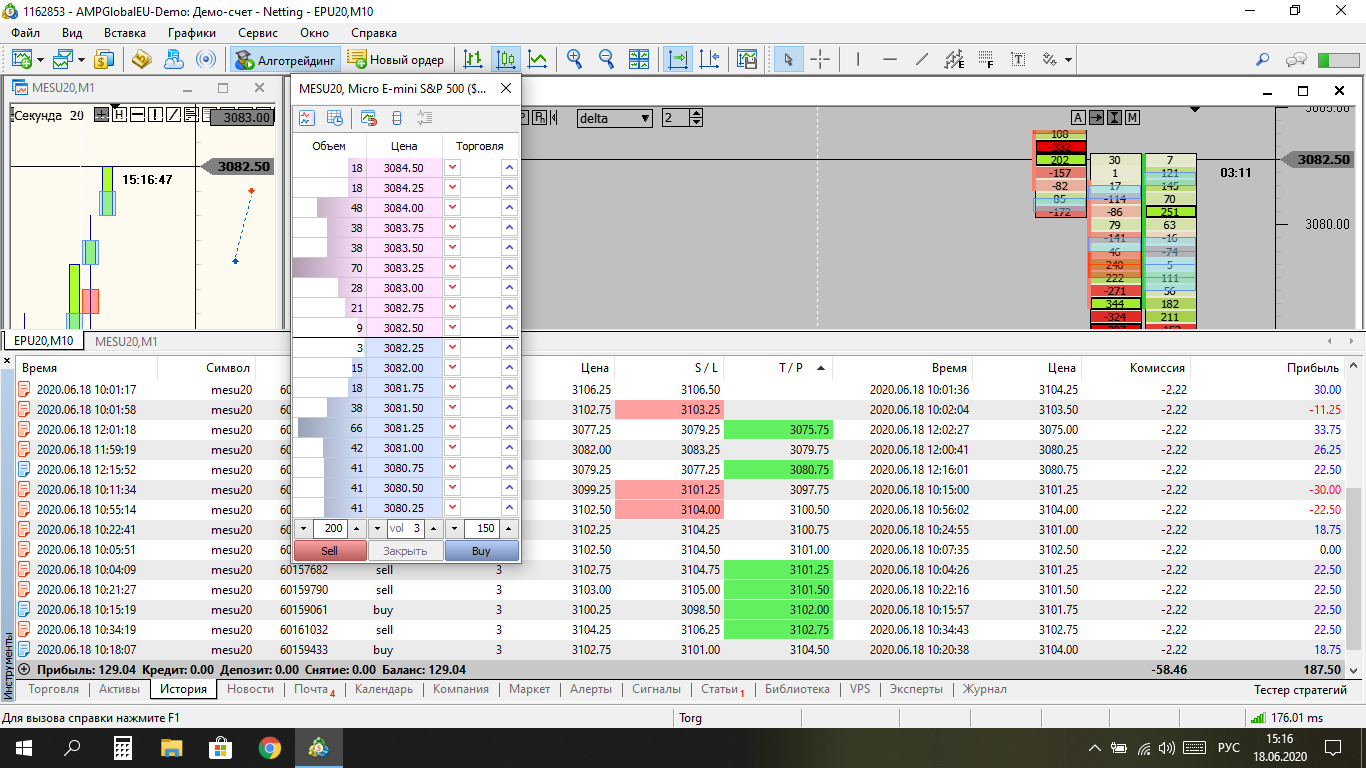Open the Сервис menu
The image size is (1366, 768).
tap(258, 33)
